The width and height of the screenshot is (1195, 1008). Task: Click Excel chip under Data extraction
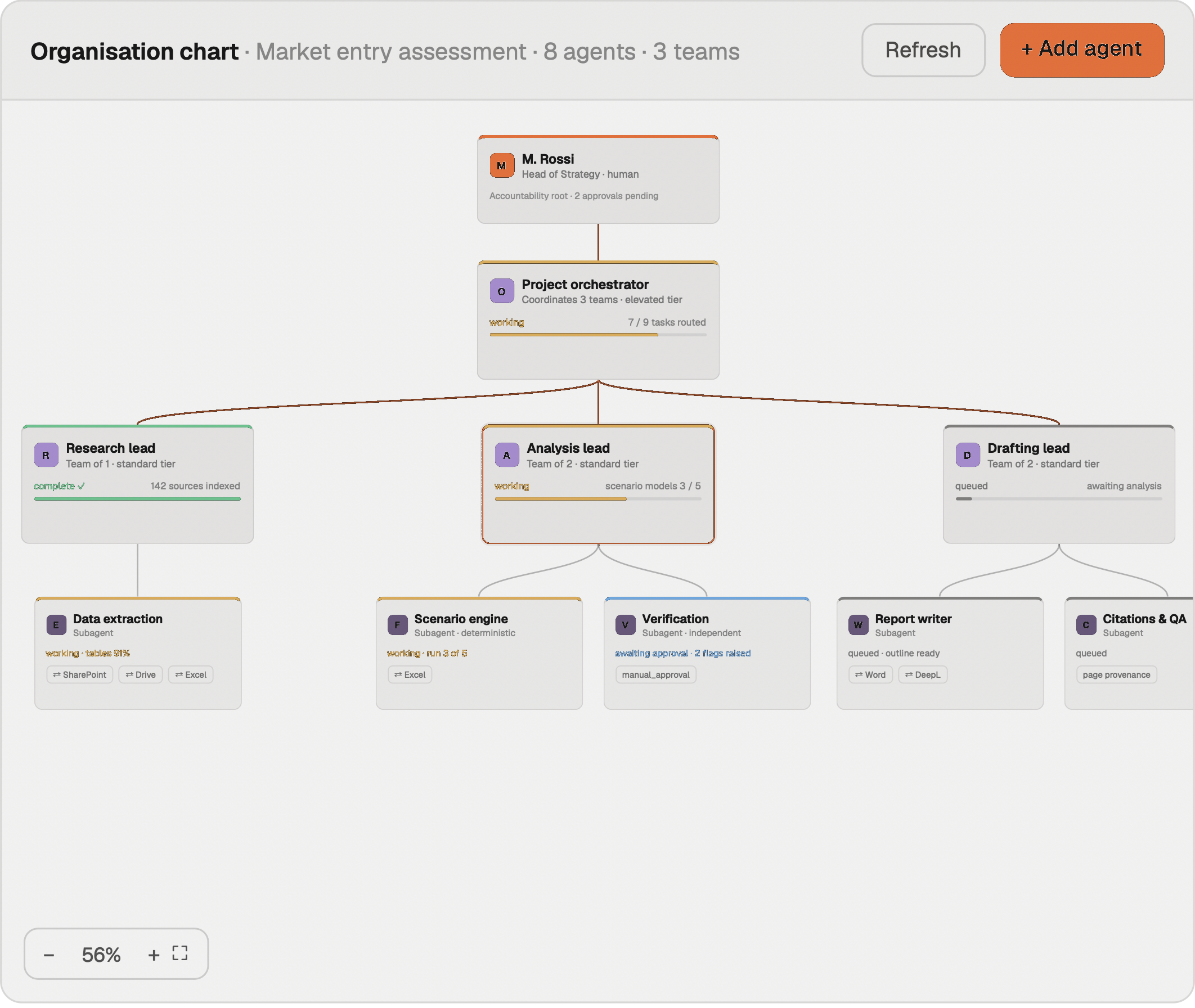coord(191,675)
